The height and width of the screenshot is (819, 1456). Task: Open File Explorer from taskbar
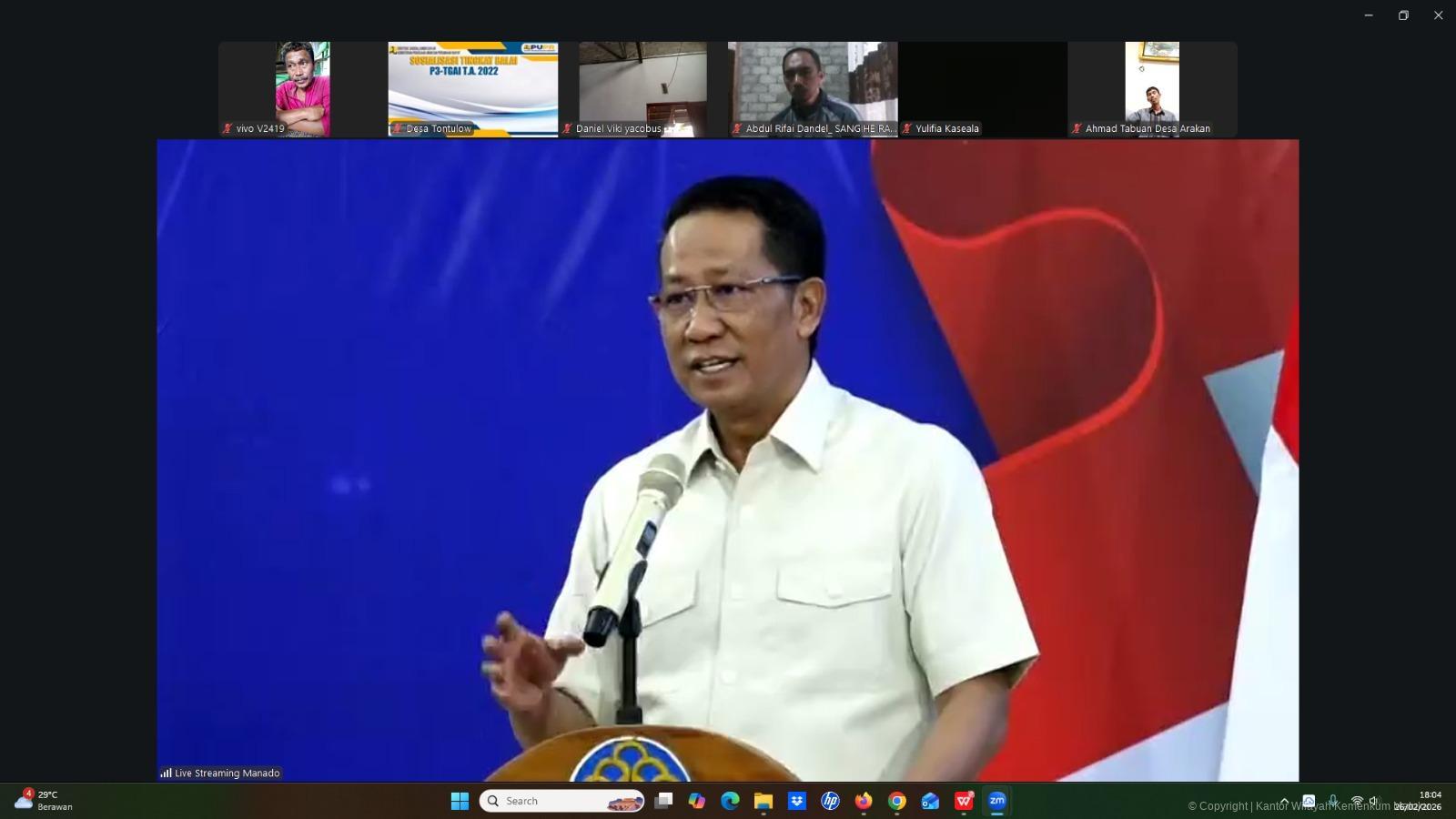[763, 801]
